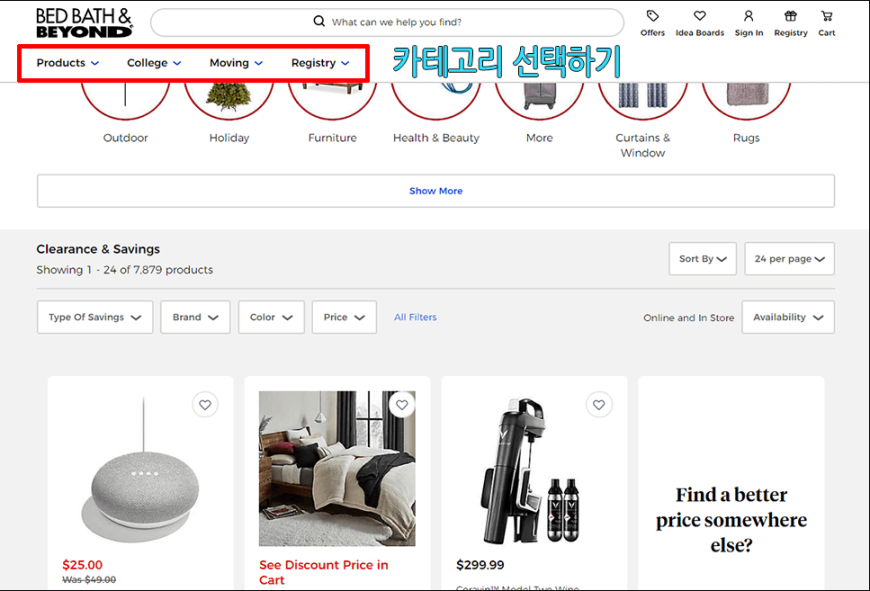Image resolution: width=870 pixels, height=591 pixels.
Task: Expand the College menu
Action: (x=154, y=63)
